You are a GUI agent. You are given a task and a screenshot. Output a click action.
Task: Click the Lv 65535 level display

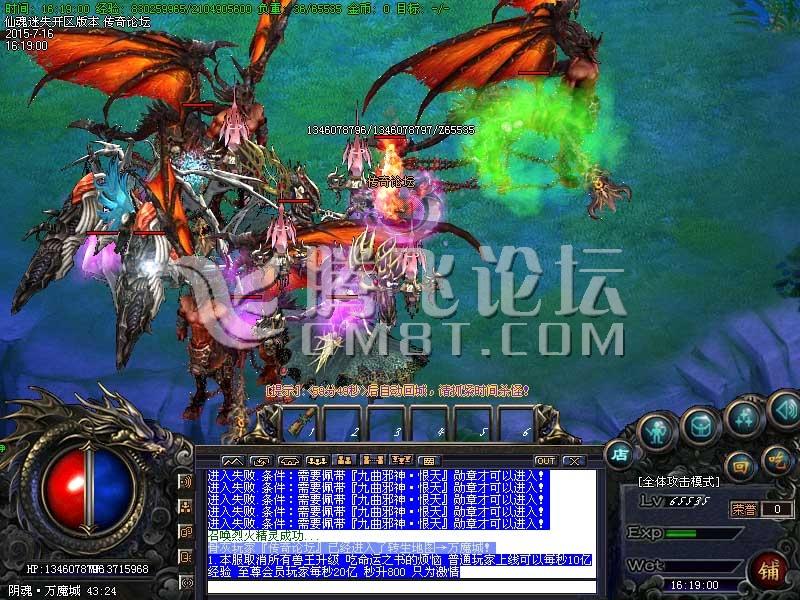(x=674, y=501)
